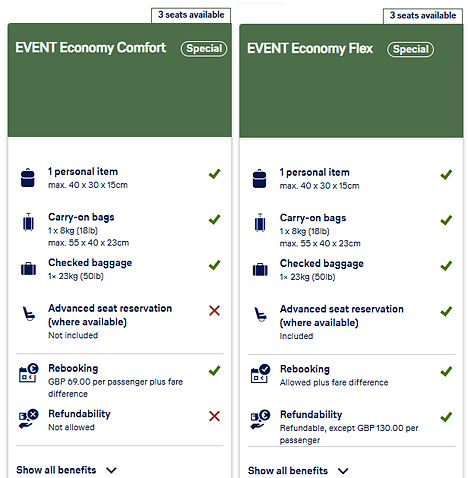Screen dimensions: 468x478
Task: Click the chevron beside Comfort's Show all benefits
Action: pos(111,470)
